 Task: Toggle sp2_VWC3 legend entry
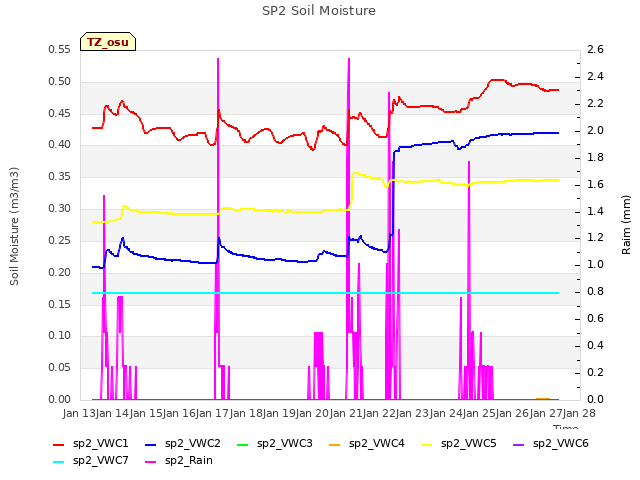[x=275, y=444]
